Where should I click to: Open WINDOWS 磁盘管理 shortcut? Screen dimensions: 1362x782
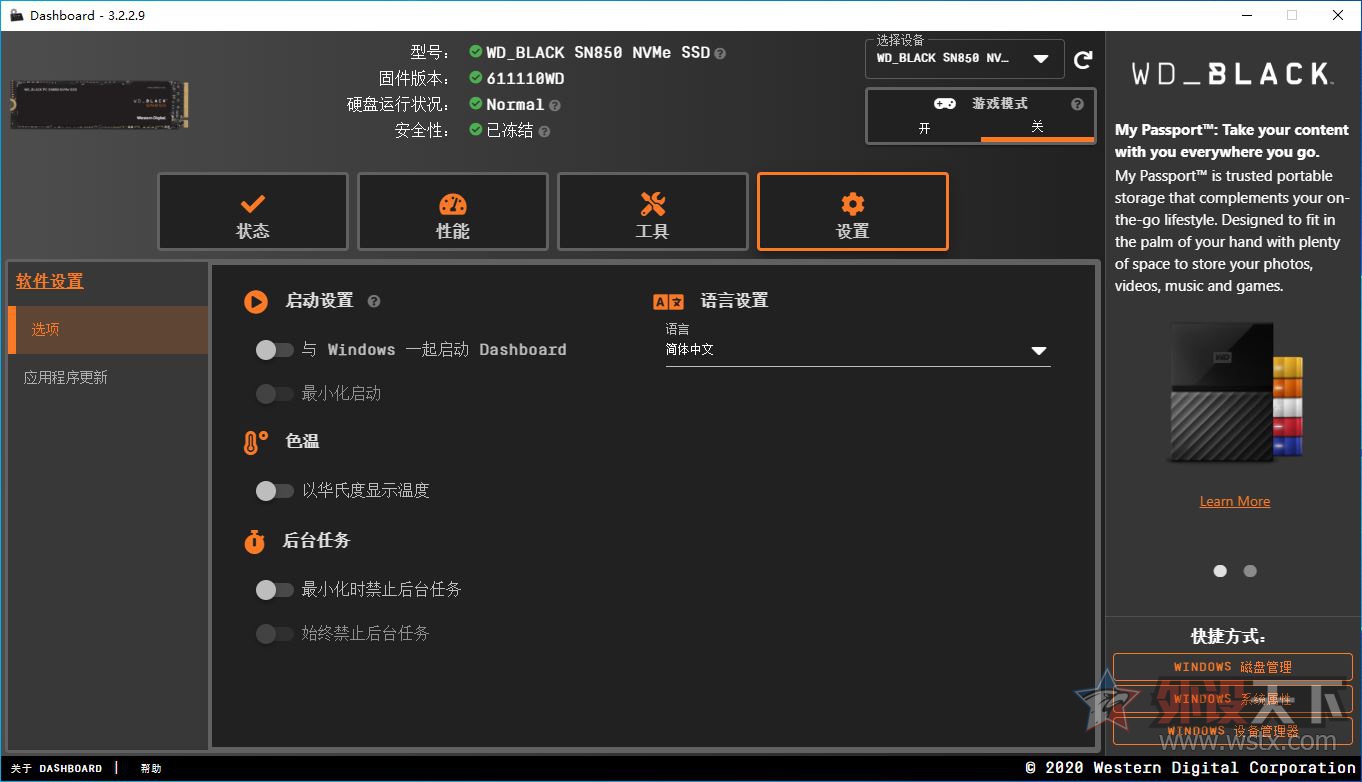click(1234, 666)
